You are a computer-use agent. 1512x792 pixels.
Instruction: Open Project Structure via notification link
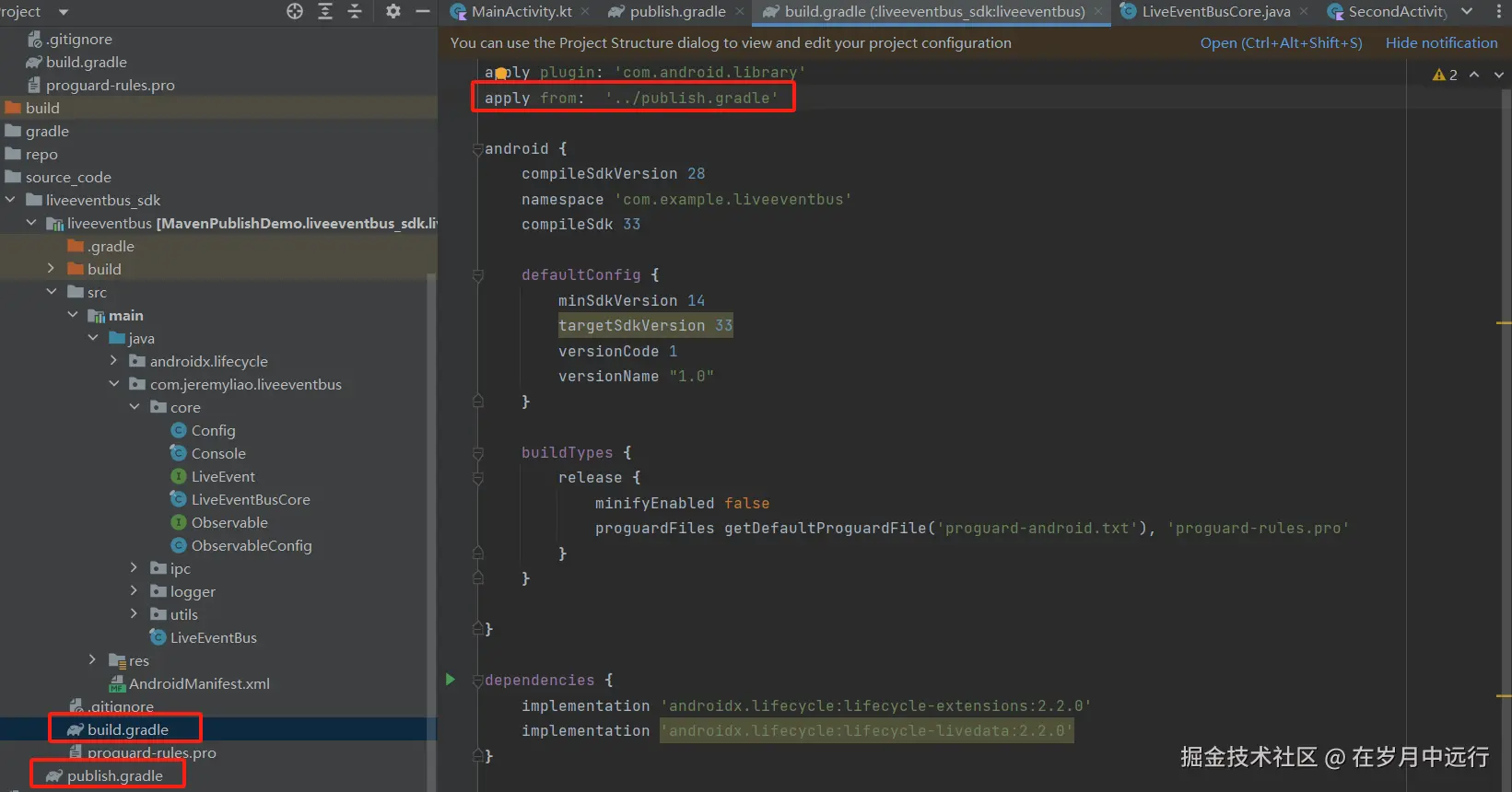(x=1281, y=42)
